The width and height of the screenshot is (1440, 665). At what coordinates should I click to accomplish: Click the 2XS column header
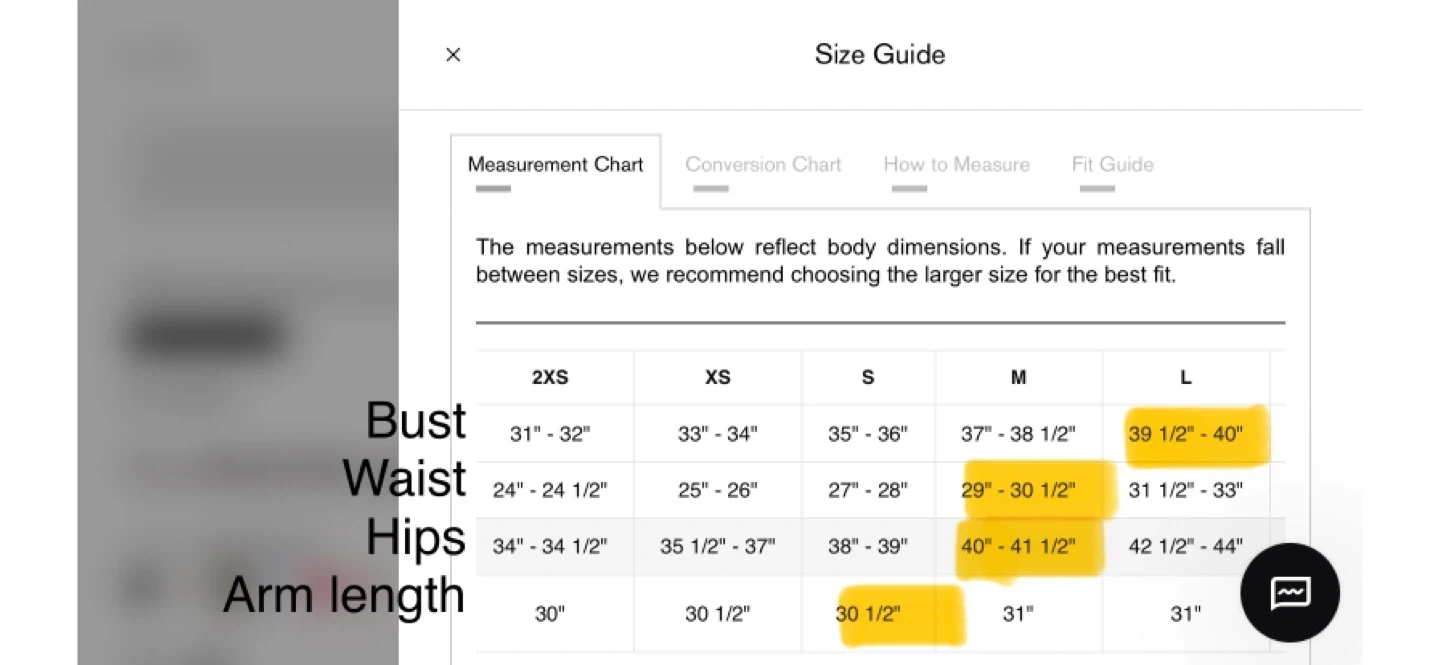coord(550,378)
